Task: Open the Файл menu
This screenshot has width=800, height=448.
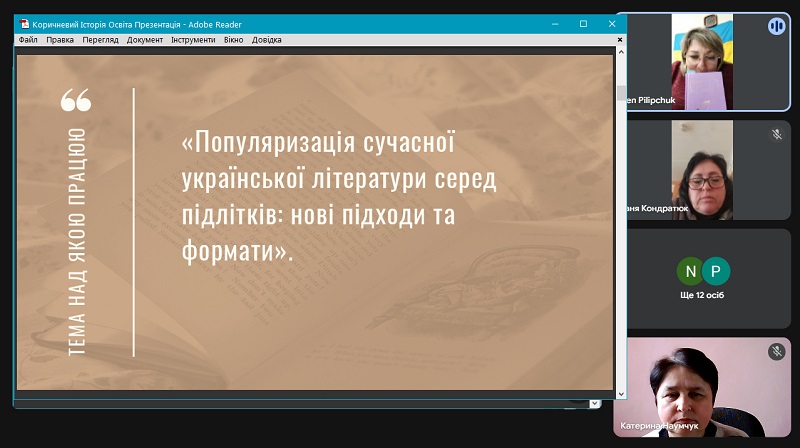Action: [x=28, y=40]
